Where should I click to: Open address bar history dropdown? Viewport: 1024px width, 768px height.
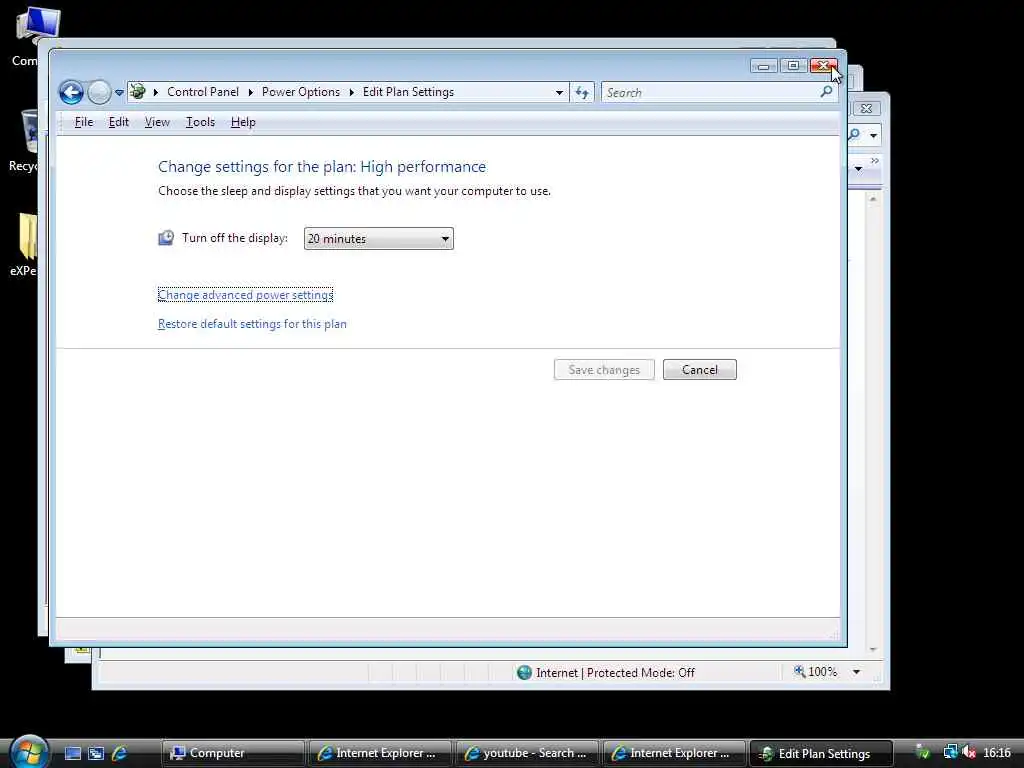(x=559, y=93)
